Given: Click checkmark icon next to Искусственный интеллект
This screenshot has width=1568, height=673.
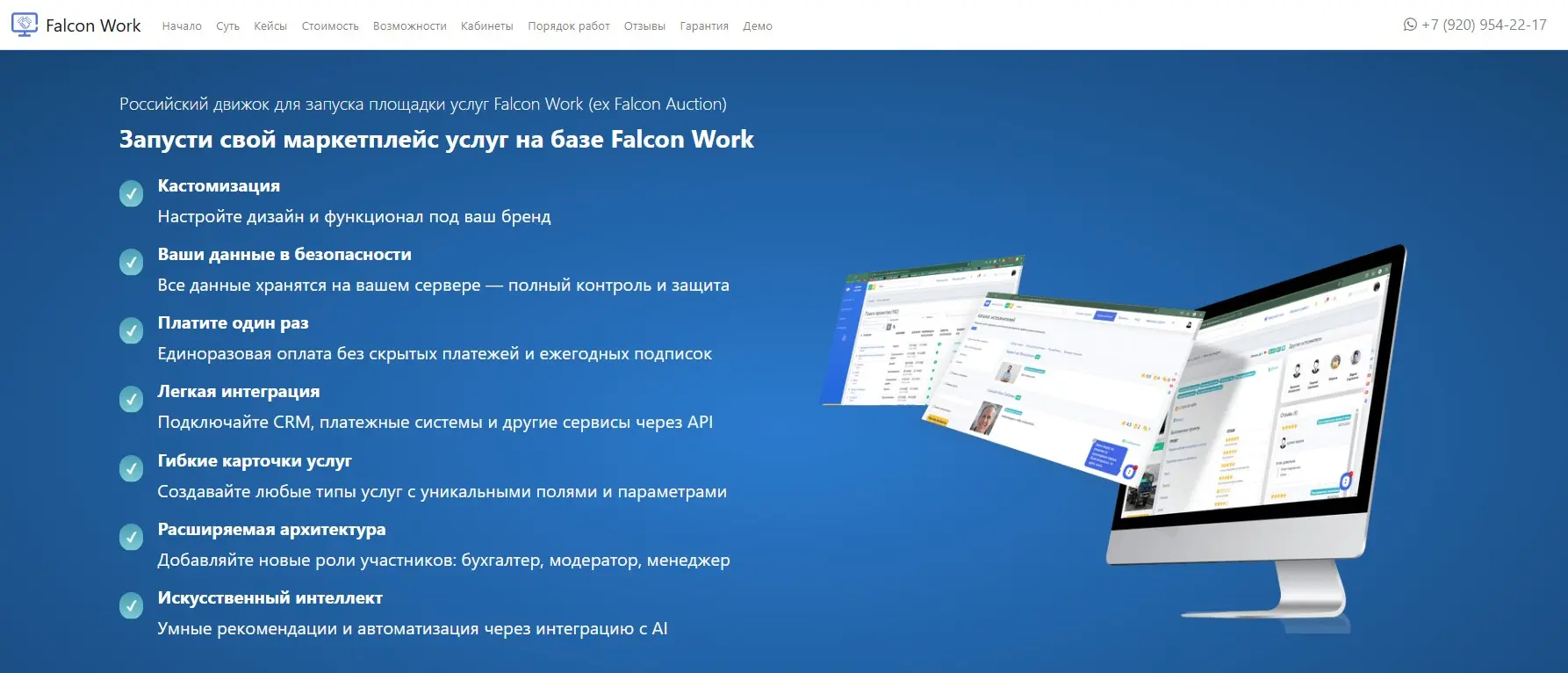Looking at the screenshot, I should [132, 605].
